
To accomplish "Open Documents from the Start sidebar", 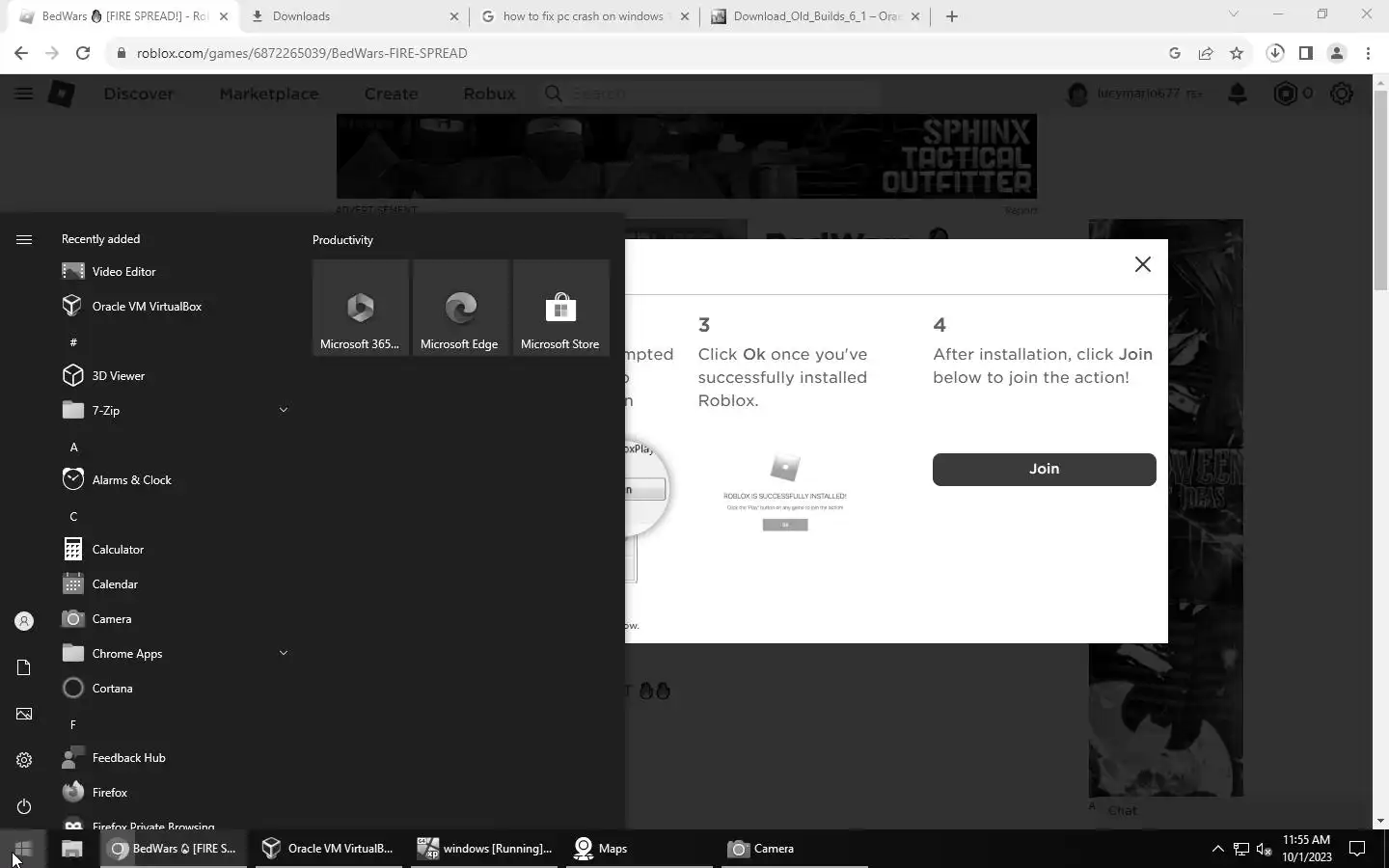I will pos(24,667).
